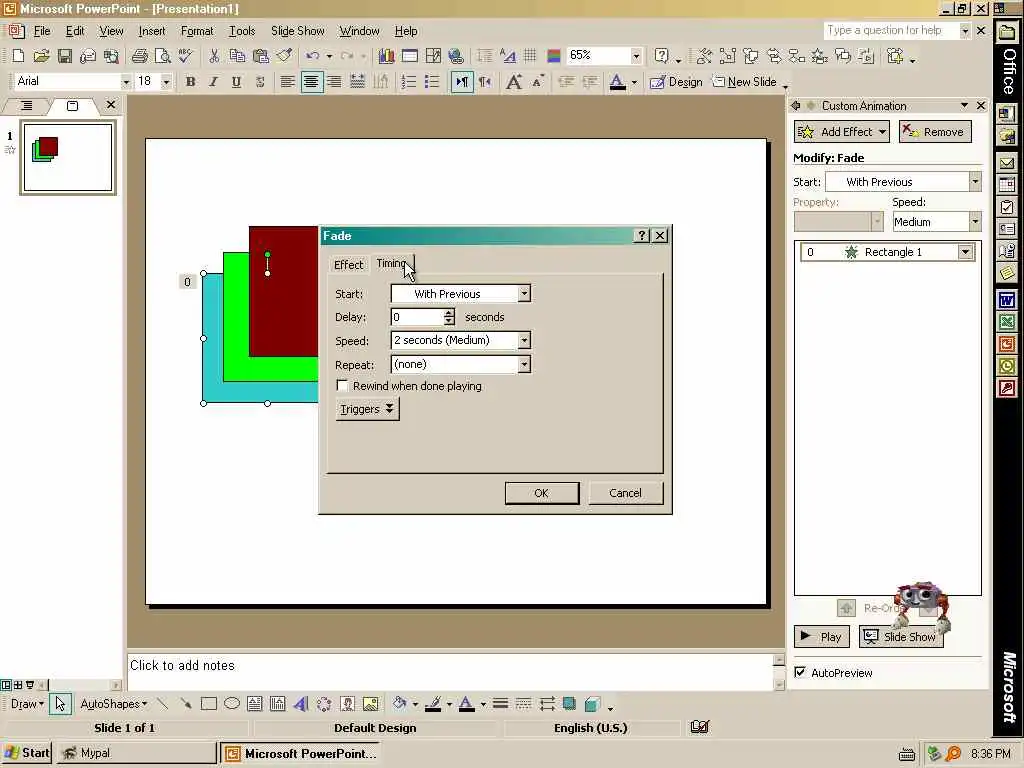
Task: Click the Select Objects arrow tool
Action: (60, 704)
